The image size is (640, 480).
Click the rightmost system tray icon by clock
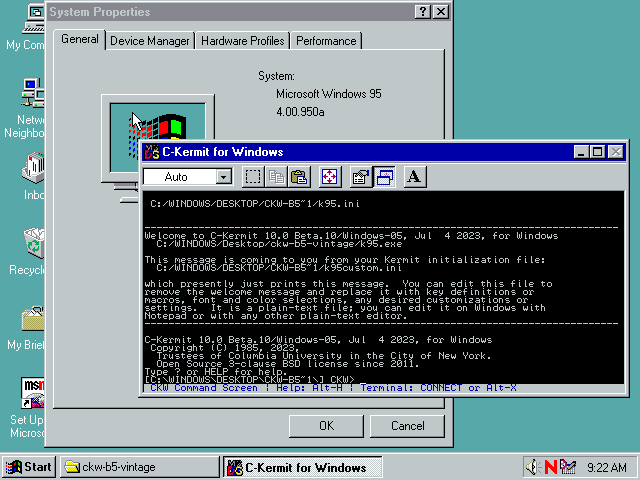click(567, 467)
